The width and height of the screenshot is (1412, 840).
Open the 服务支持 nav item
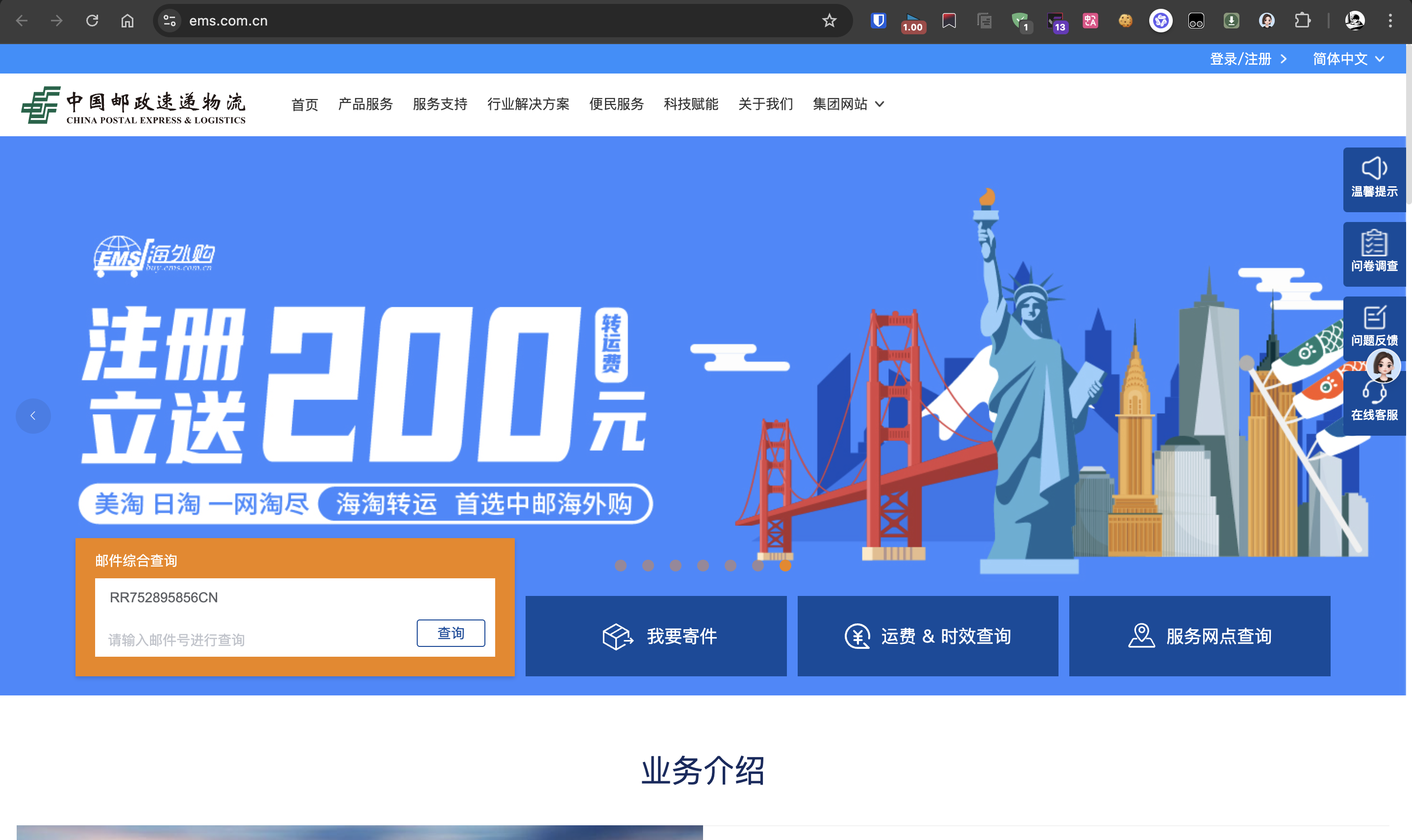(x=440, y=104)
